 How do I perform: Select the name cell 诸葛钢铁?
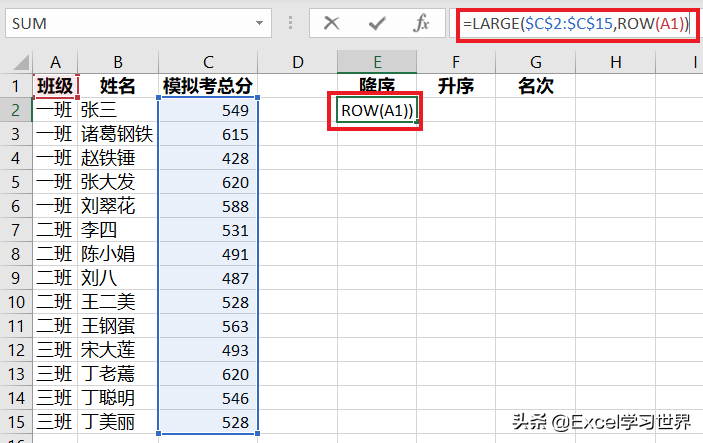[x=118, y=134]
